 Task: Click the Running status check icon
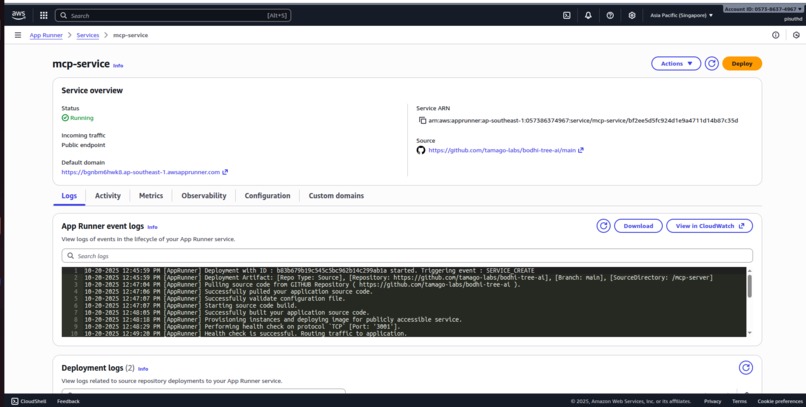click(x=65, y=118)
